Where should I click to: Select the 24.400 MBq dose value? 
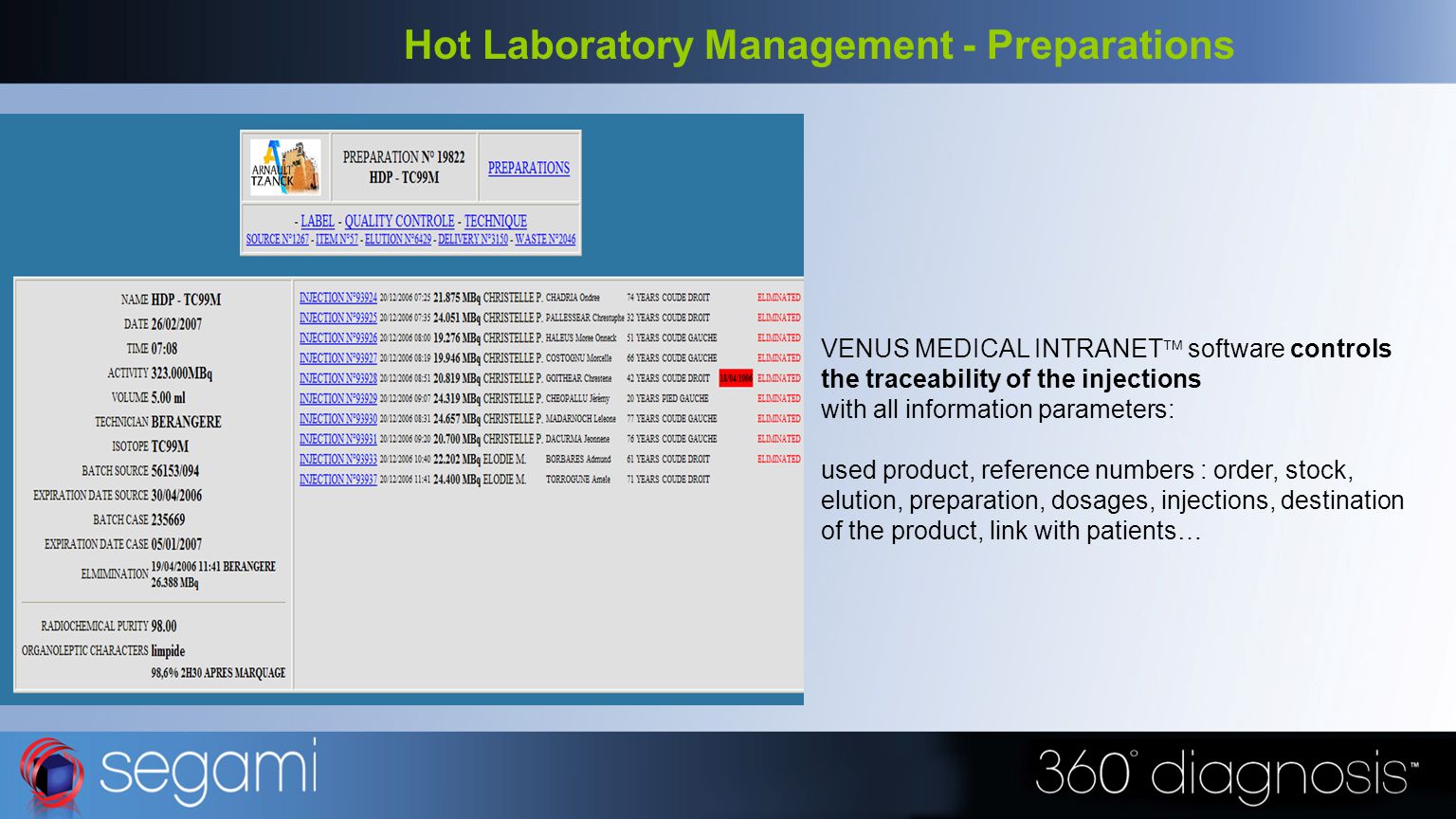[457, 480]
